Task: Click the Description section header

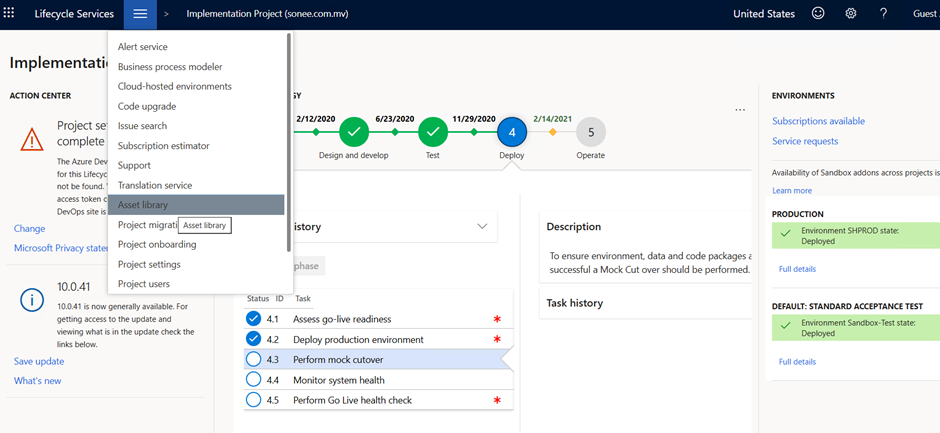Action: [x=574, y=227]
